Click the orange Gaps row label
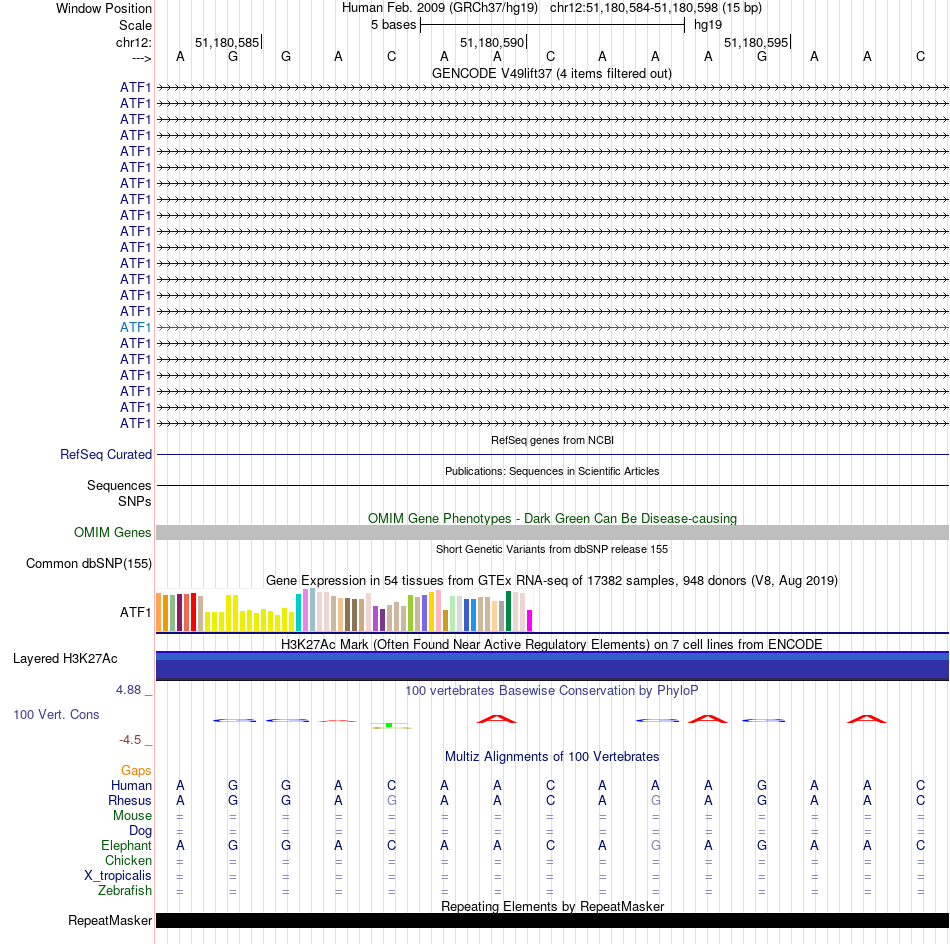 136,770
